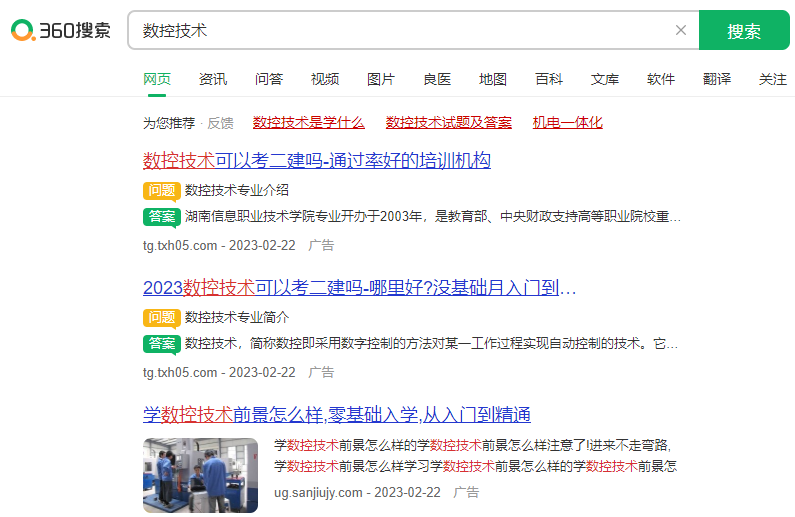This screenshot has height=517, width=795.
Task: Open the 问答 tab
Action: (269, 79)
